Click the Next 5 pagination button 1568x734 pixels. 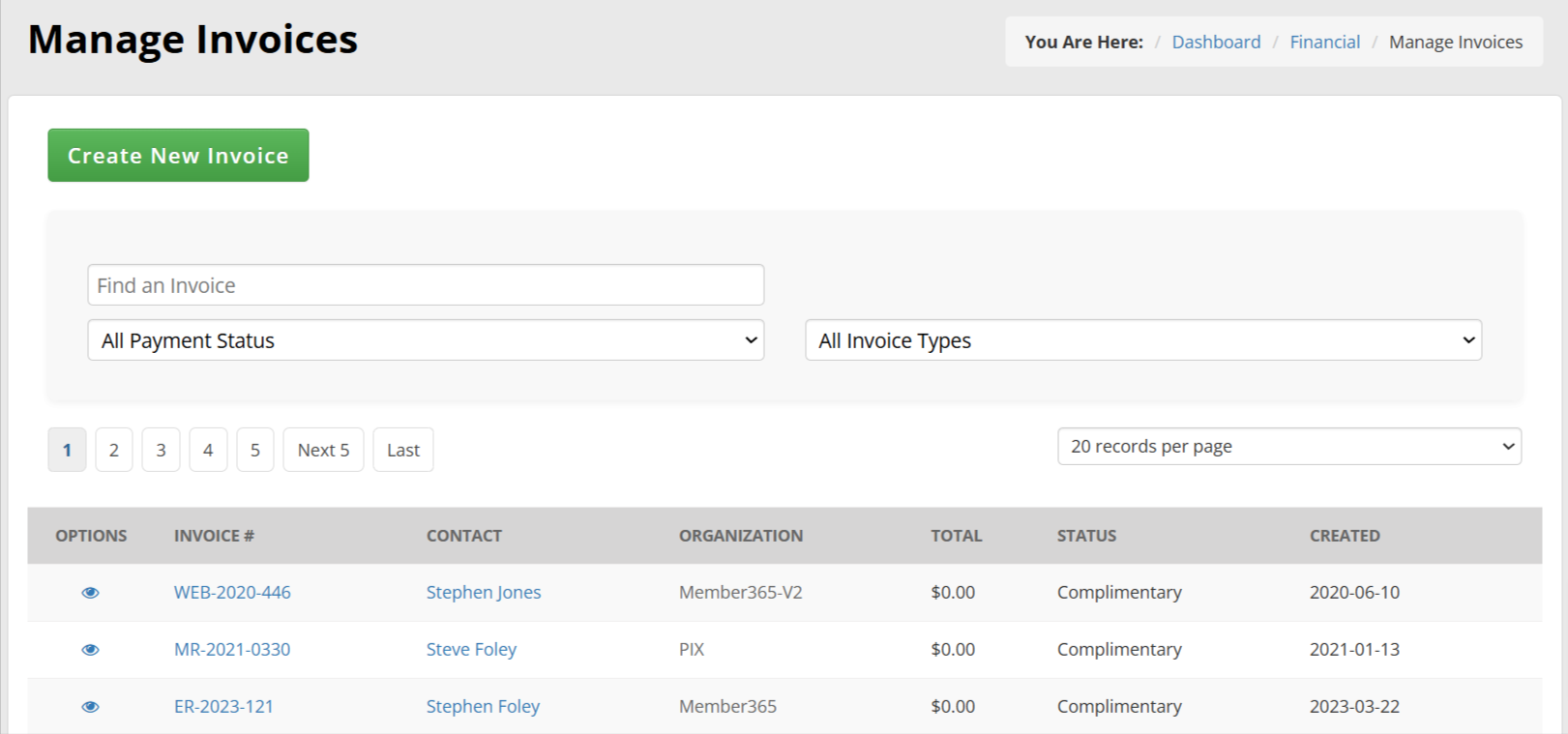323,451
